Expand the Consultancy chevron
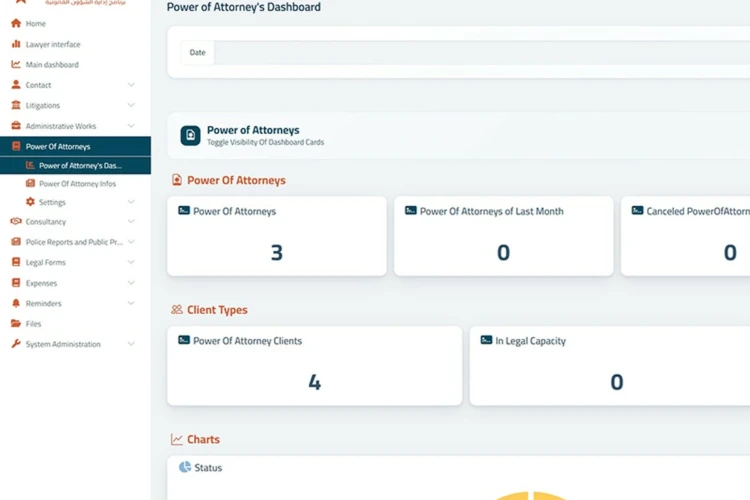This screenshot has width=750, height=500. (x=131, y=221)
